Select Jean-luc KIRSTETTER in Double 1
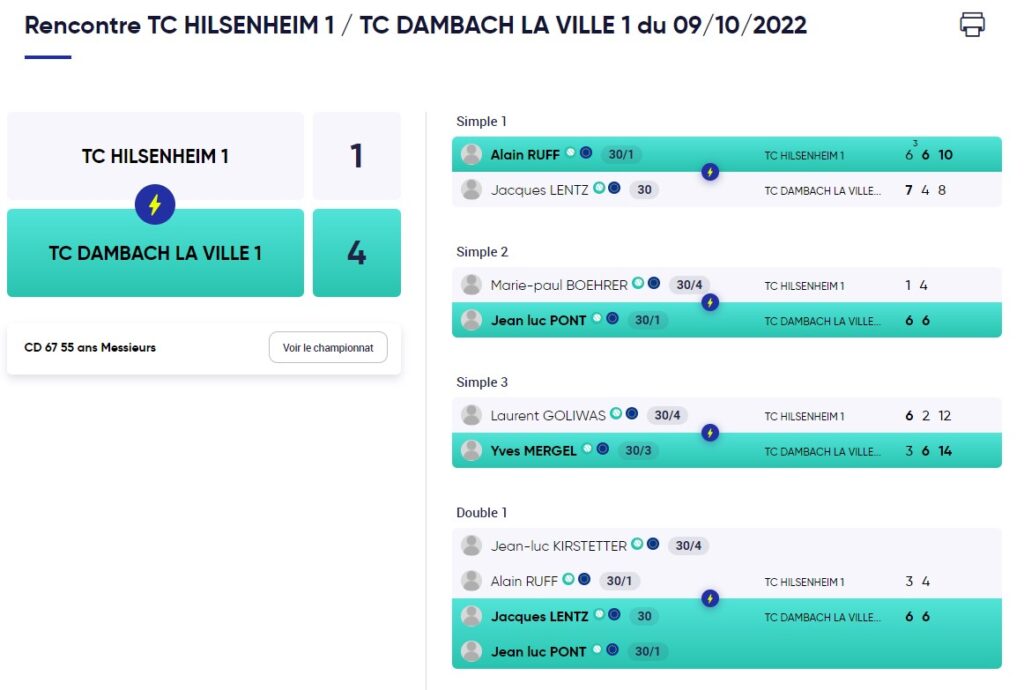1024x690 pixels. point(558,546)
